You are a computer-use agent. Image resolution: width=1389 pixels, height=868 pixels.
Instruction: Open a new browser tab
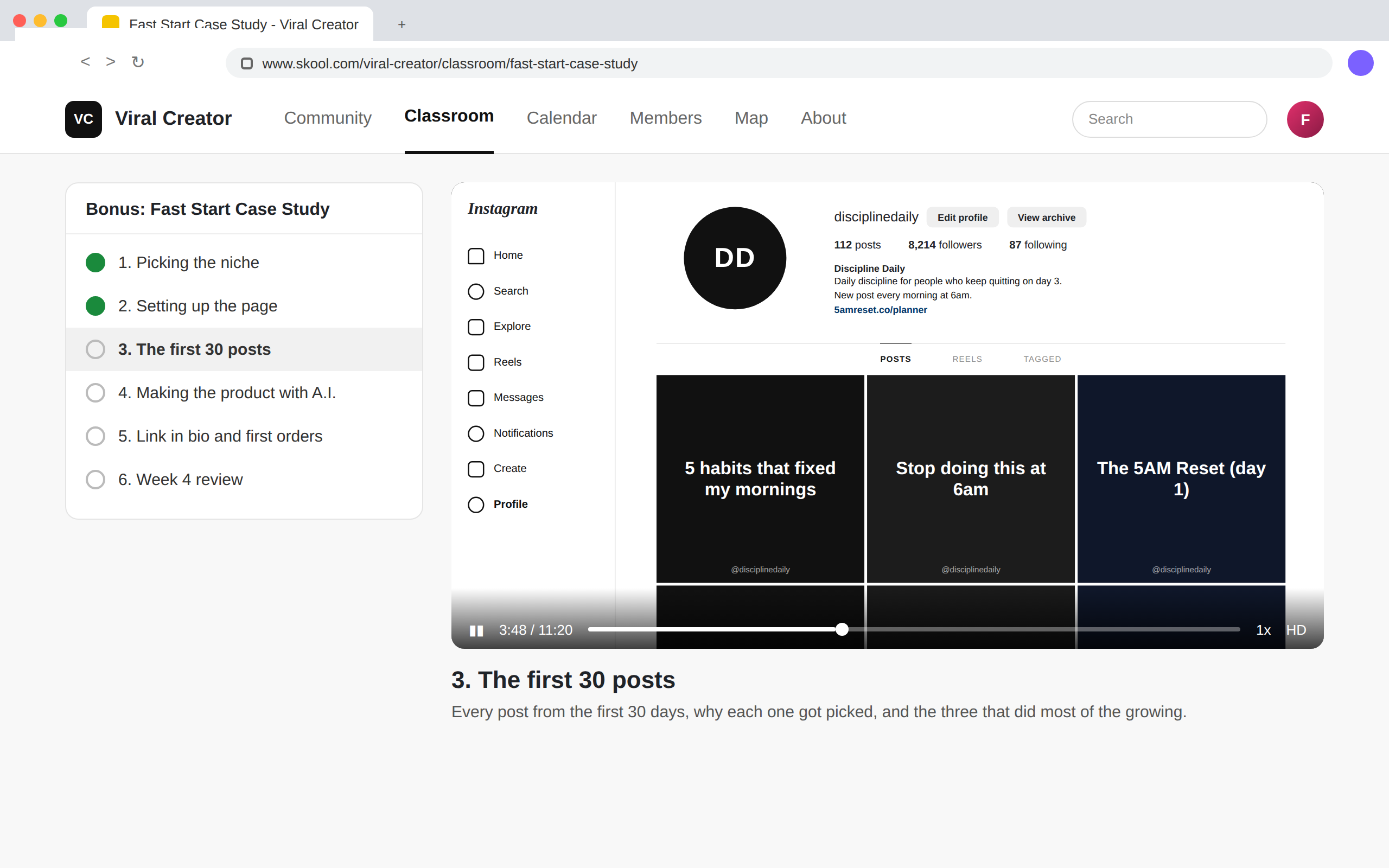point(402,25)
